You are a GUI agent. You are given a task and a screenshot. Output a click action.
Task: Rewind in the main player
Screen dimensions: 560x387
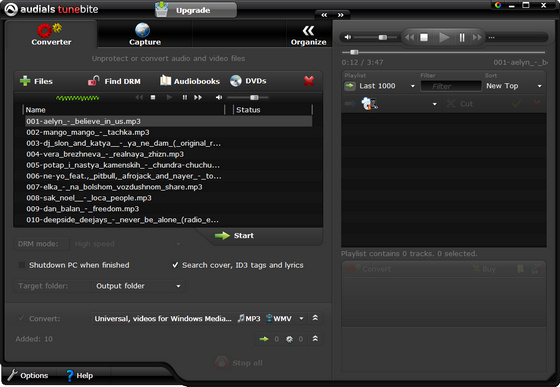click(x=410, y=37)
